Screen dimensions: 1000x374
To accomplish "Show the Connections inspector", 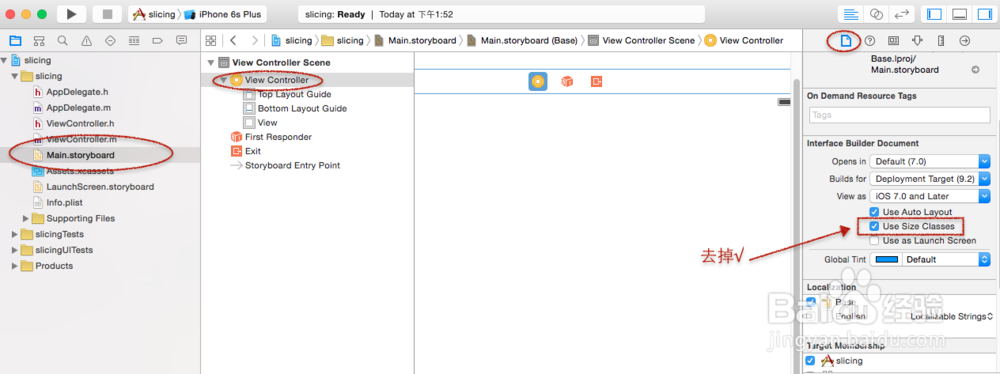I will coord(964,40).
